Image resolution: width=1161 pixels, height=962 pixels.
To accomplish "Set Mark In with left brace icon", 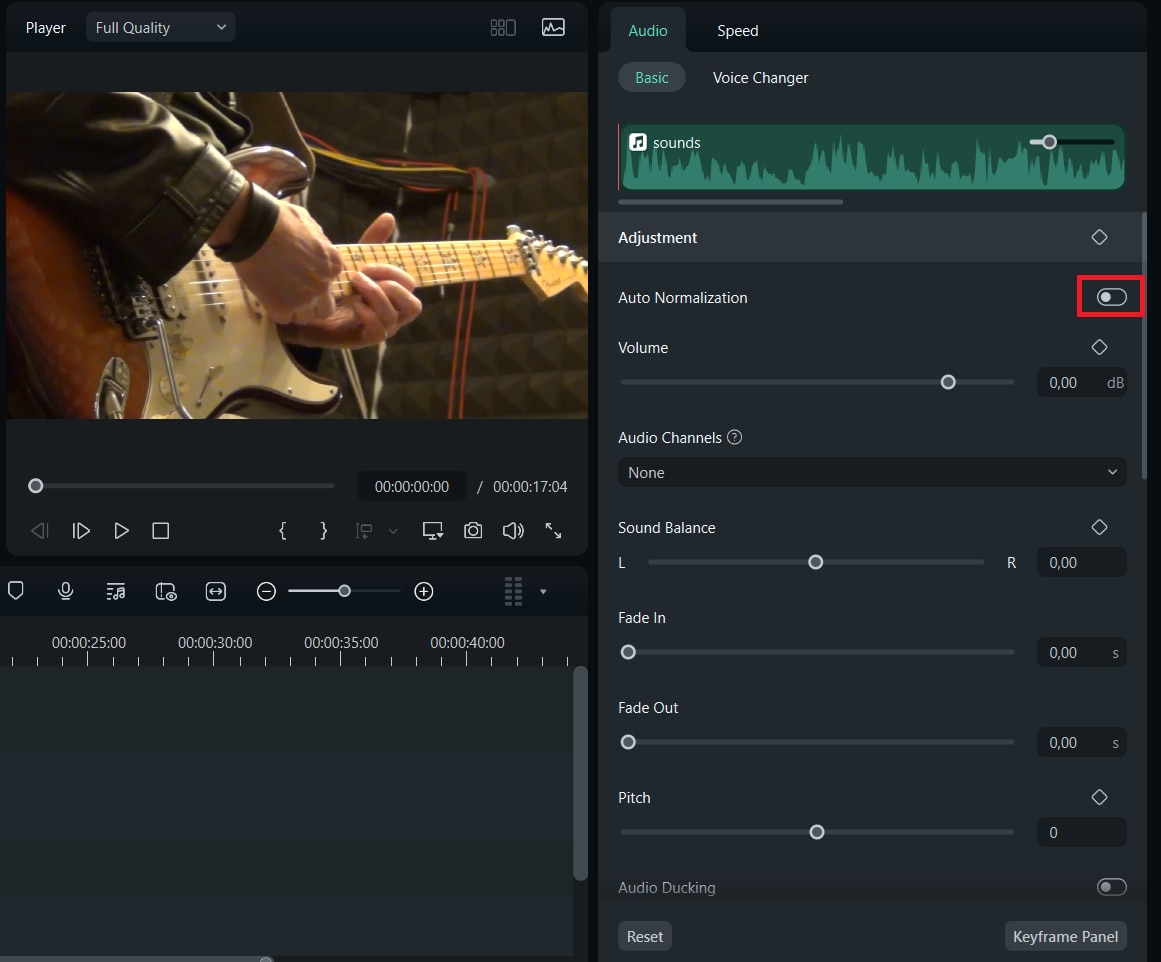I will tap(282, 531).
